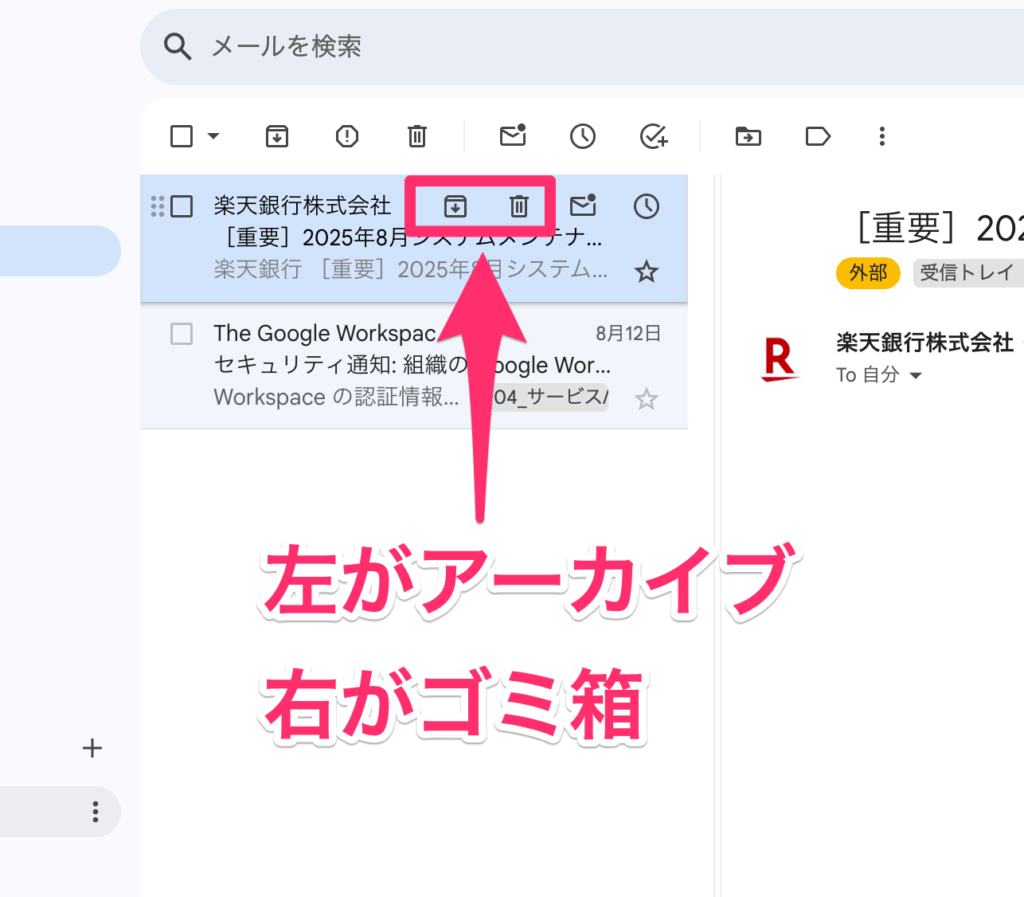The image size is (1024, 897).
Task: Tick checkbox for The Google Workspace email
Action: [181, 334]
